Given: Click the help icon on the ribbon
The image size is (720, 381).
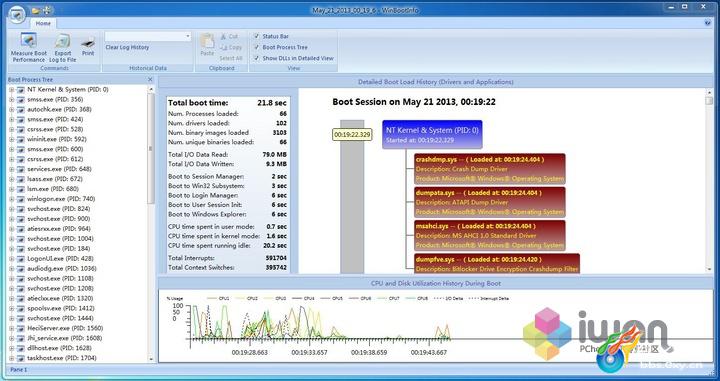Looking at the screenshot, I should [707, 22].
